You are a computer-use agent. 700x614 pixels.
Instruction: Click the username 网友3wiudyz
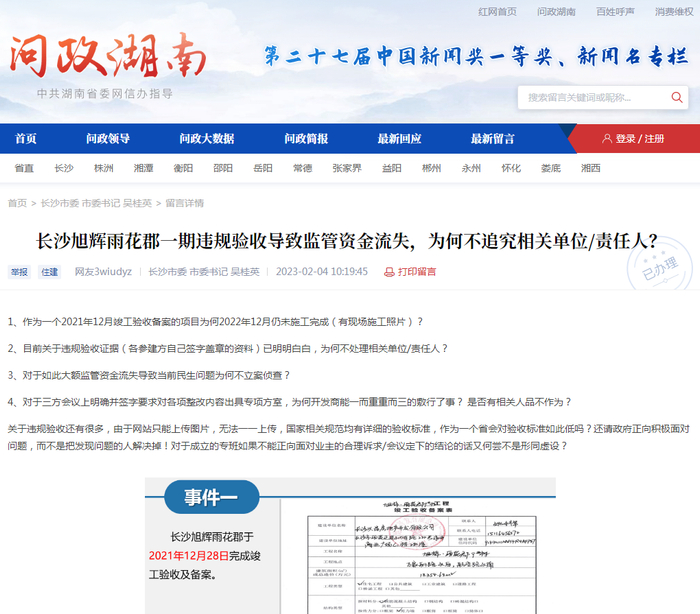point(103,272)
